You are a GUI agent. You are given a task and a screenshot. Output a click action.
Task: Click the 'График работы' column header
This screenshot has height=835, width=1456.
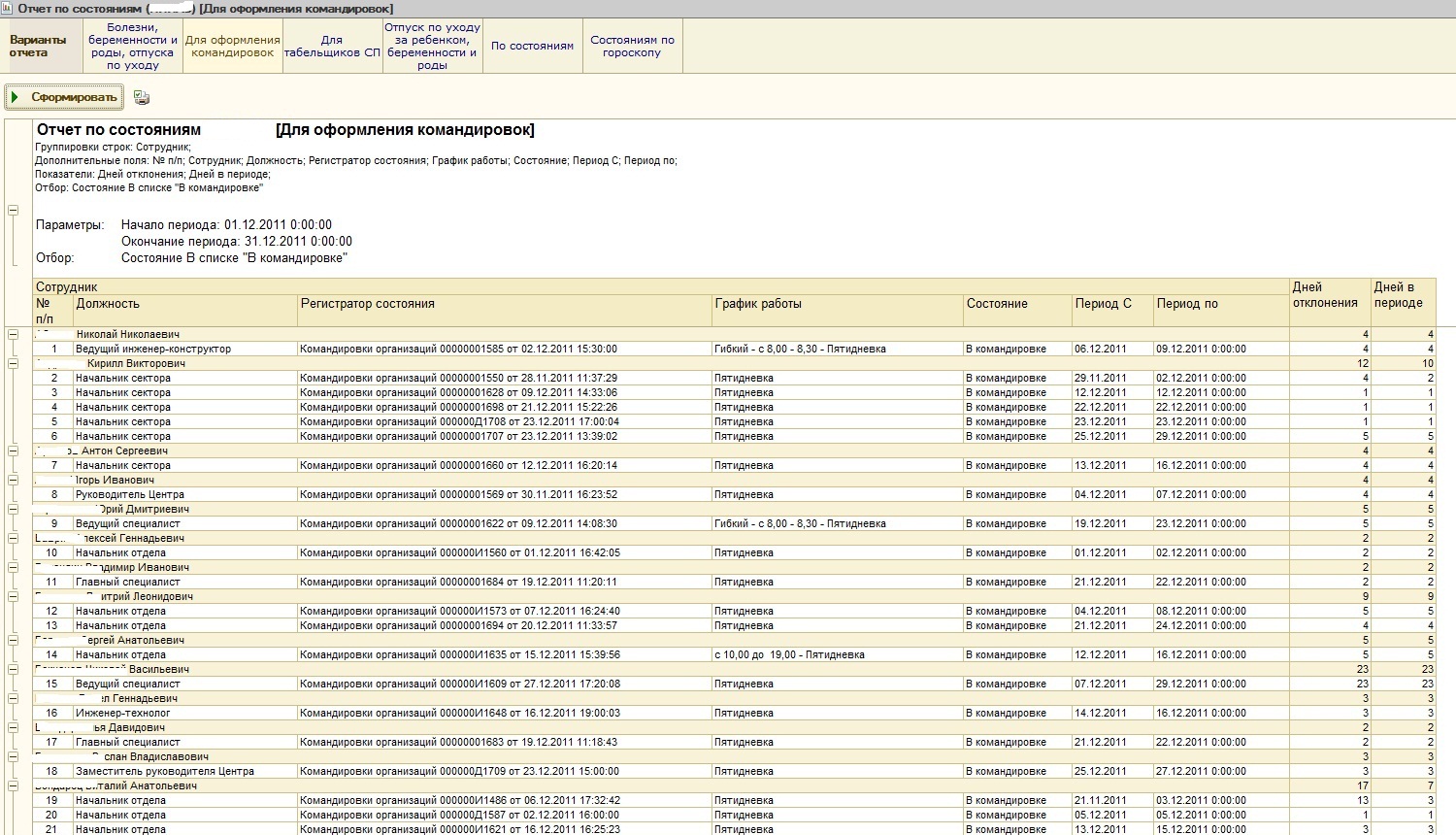click(838, 311)
